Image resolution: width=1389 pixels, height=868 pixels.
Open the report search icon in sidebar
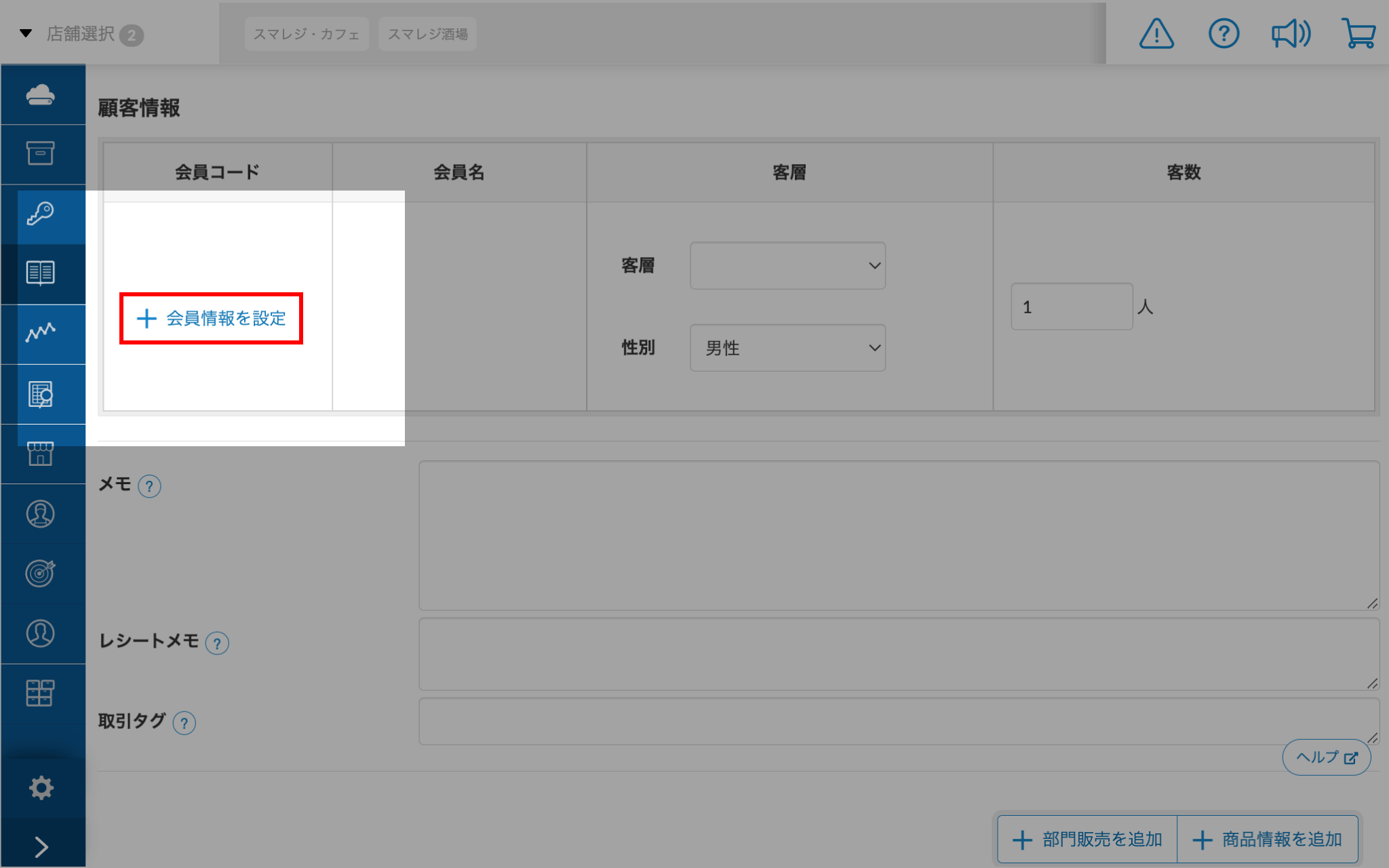(x=41, y=394)
